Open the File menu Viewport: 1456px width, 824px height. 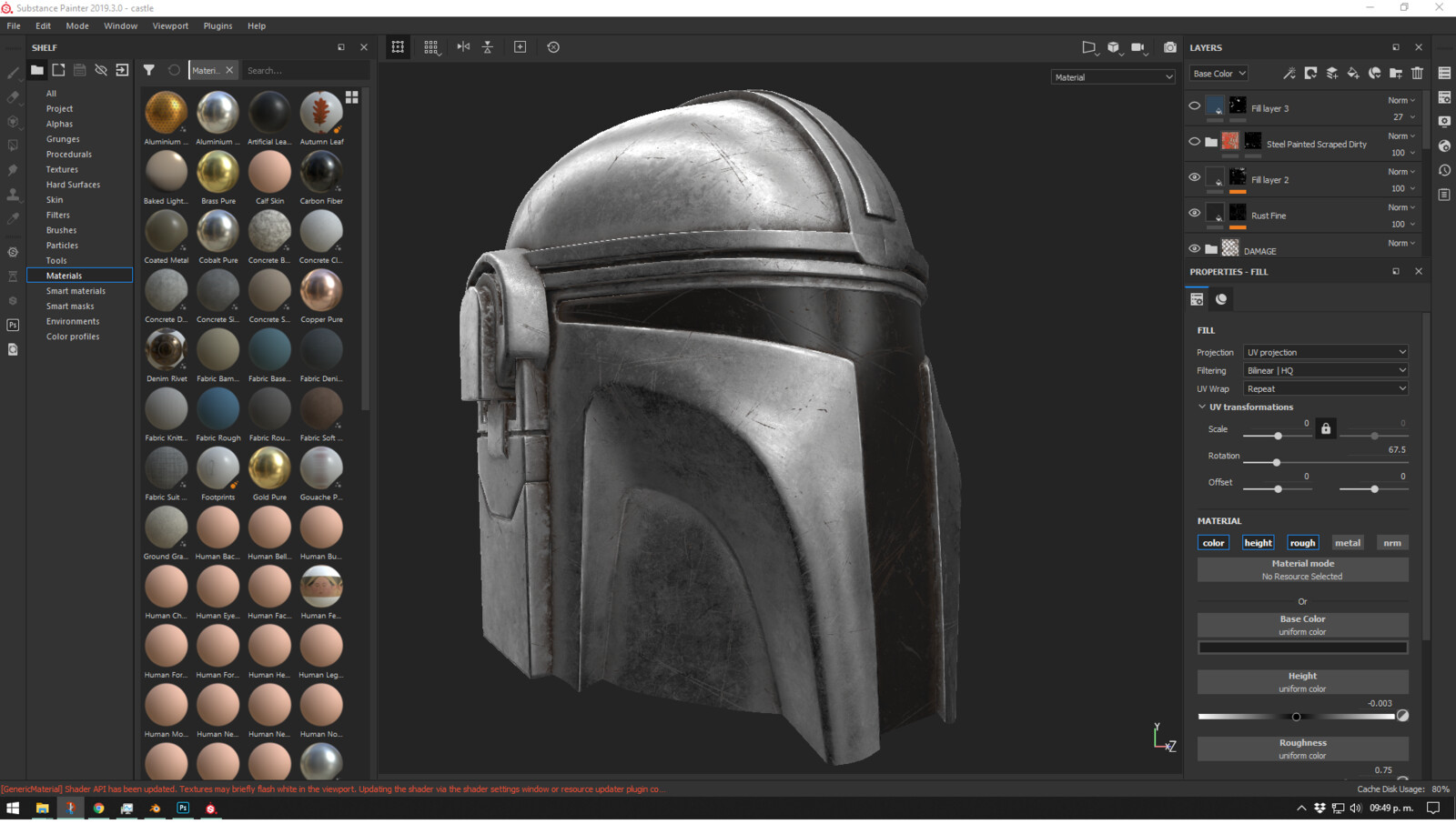[14, 25]
